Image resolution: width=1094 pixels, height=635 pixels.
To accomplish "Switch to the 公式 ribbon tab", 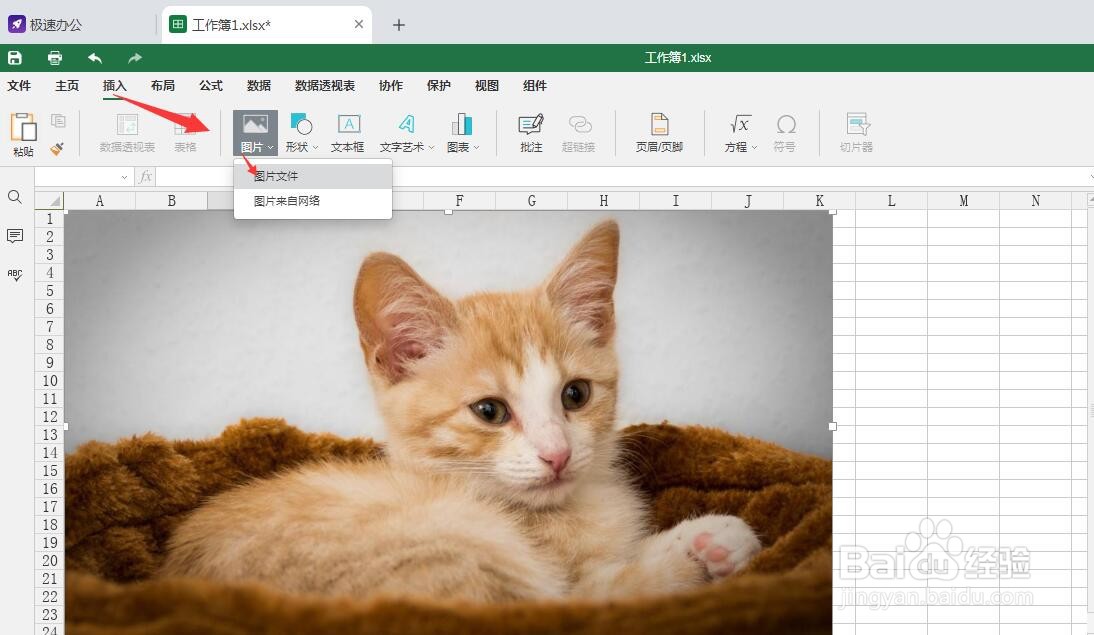I will pos(210,85).
